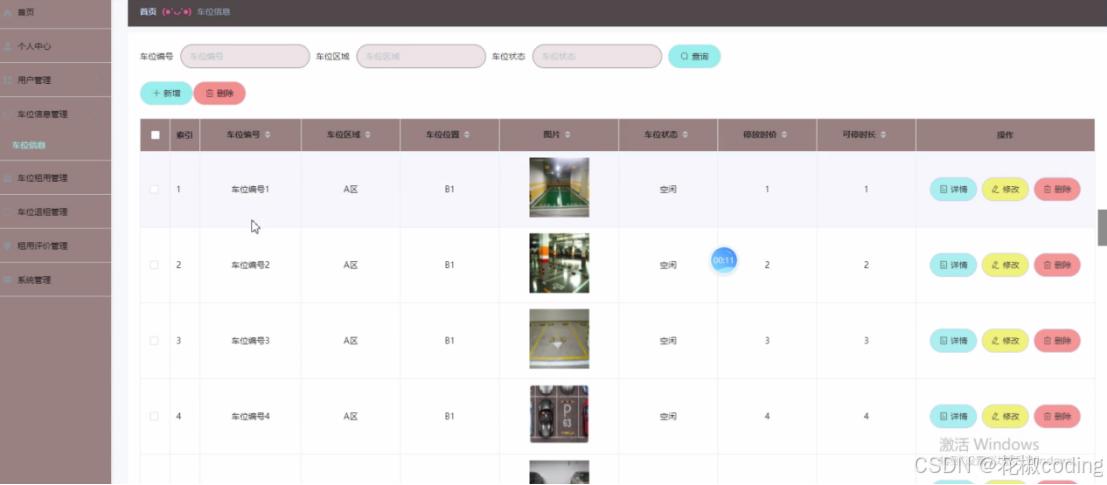Screen dimensions: 1107x485
Task: Click the 首页 home icon in sidebar
Action: pos(8,13)
